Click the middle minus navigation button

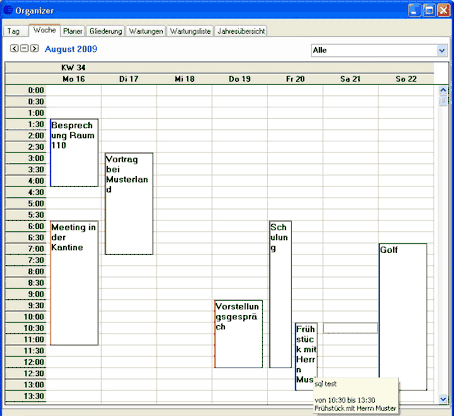(x=24, y=48)
